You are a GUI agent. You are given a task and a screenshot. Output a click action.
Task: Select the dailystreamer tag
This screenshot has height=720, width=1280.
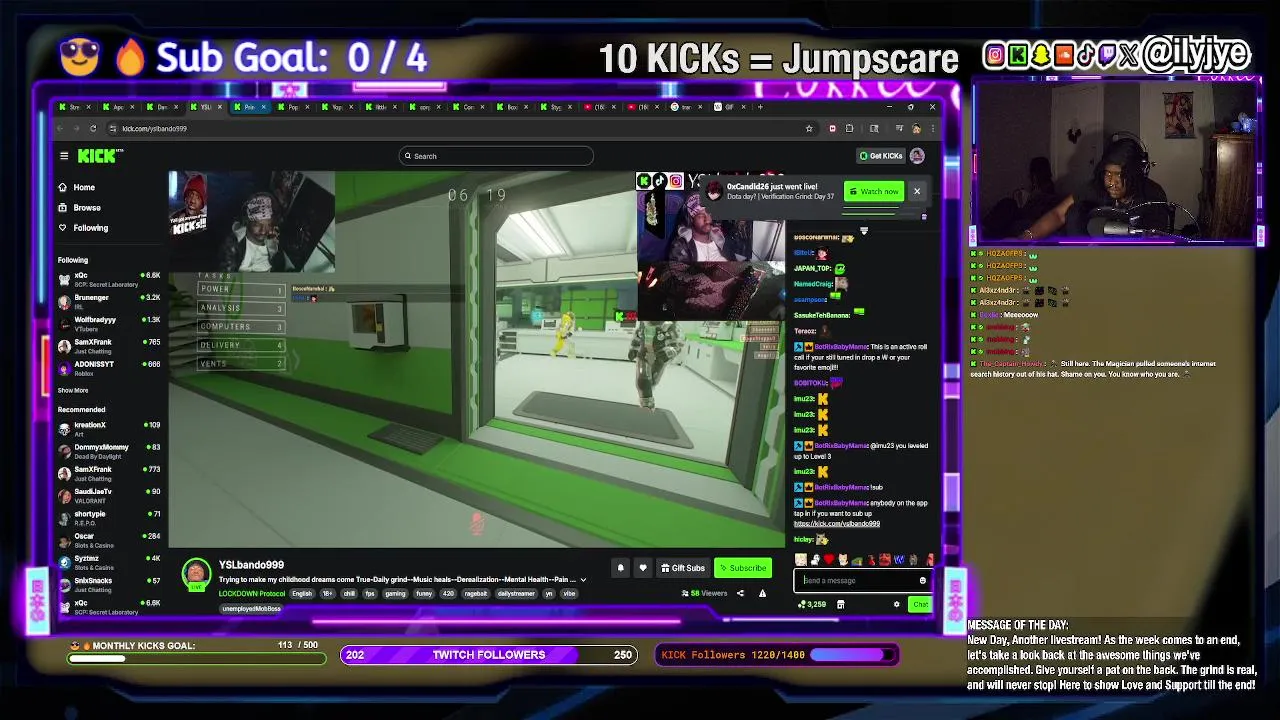516,593
